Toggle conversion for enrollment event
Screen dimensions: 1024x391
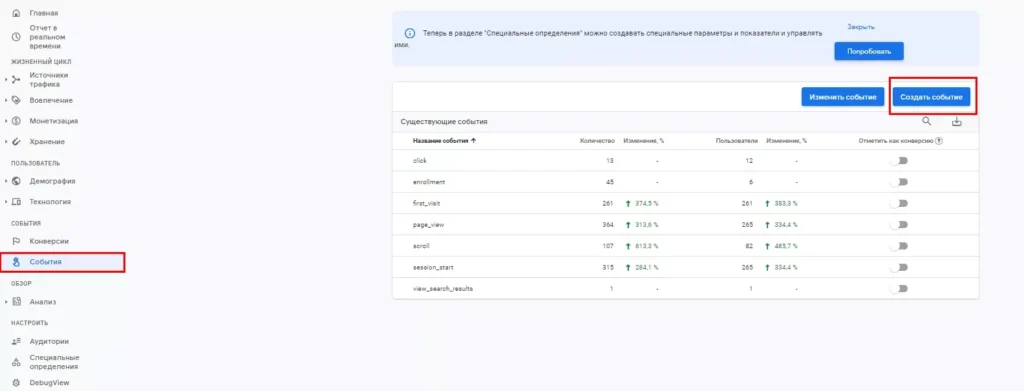pyautogui.click(x=899, y=182)
